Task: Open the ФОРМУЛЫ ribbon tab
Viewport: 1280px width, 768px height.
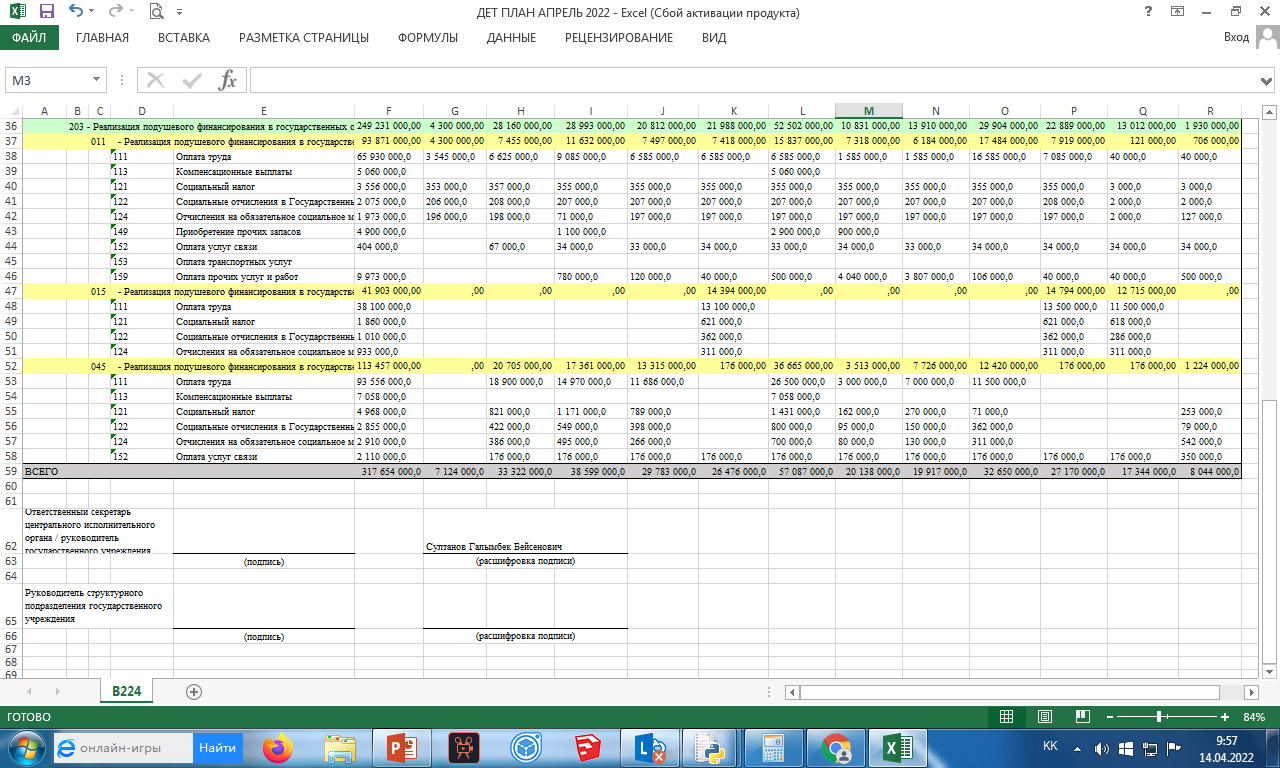Action: point(428,38)
